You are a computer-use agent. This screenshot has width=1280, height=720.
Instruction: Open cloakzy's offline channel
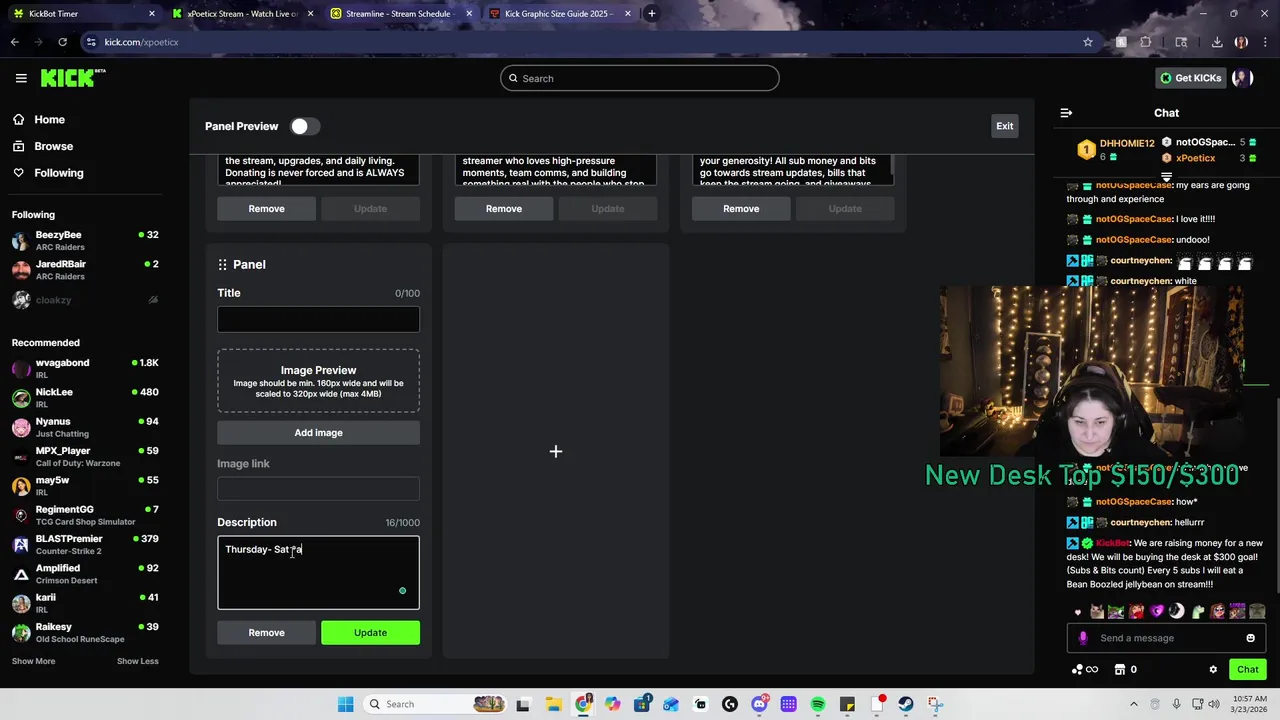coord(85,300)
